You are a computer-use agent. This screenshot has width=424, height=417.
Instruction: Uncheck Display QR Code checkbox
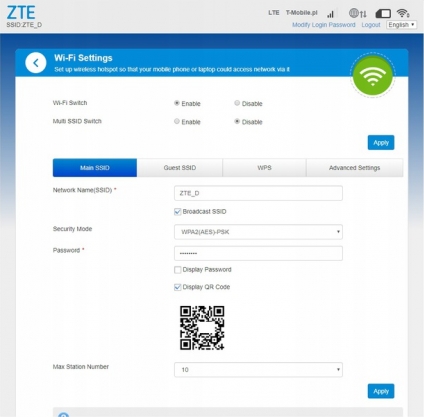coord(178,287)
